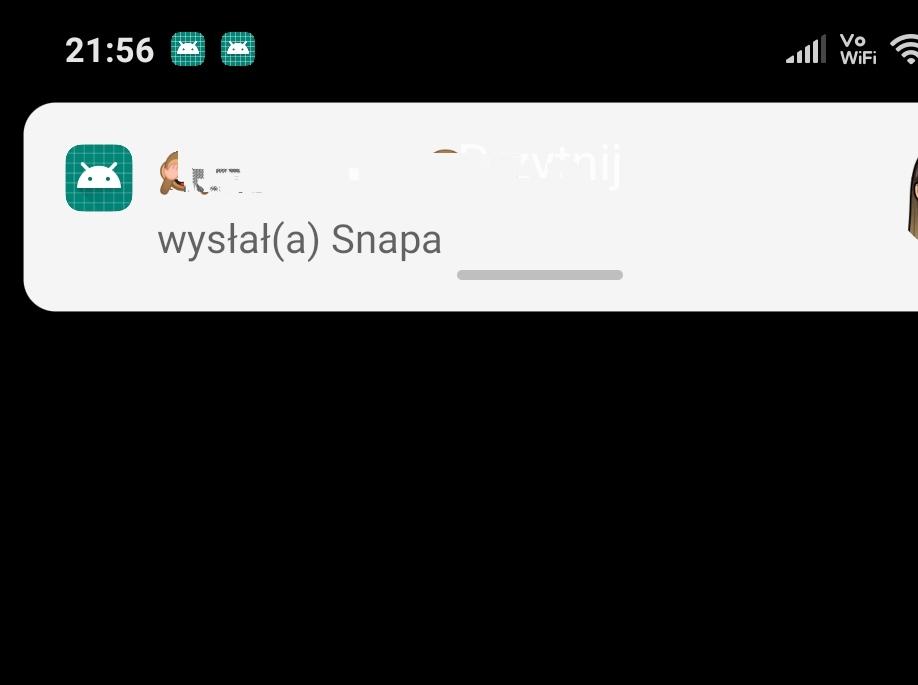This screenshot has height=685, width=918.
Task: Tap the word "wysłał(a)" in notification
Action: 238,241
